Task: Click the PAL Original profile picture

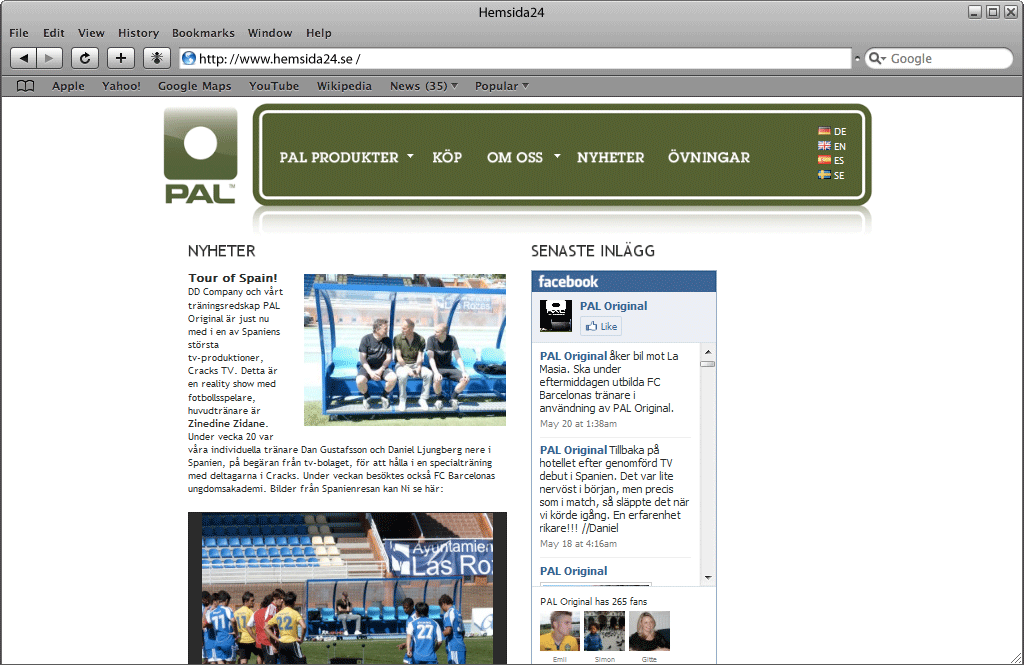Action: tap(556, 316)
